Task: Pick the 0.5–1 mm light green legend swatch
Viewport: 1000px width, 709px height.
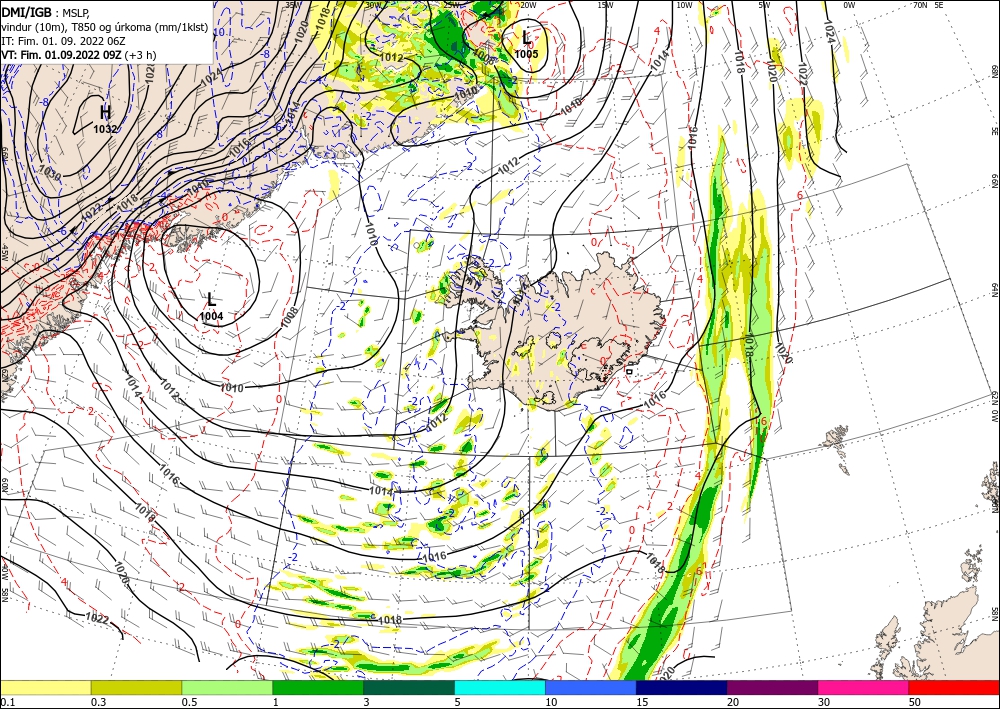Action: click(227, 687)
